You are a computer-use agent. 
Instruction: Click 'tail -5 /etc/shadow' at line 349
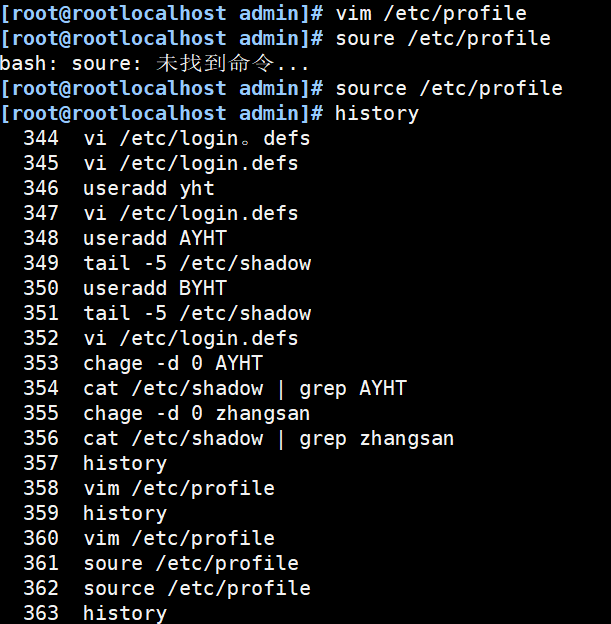167,263
